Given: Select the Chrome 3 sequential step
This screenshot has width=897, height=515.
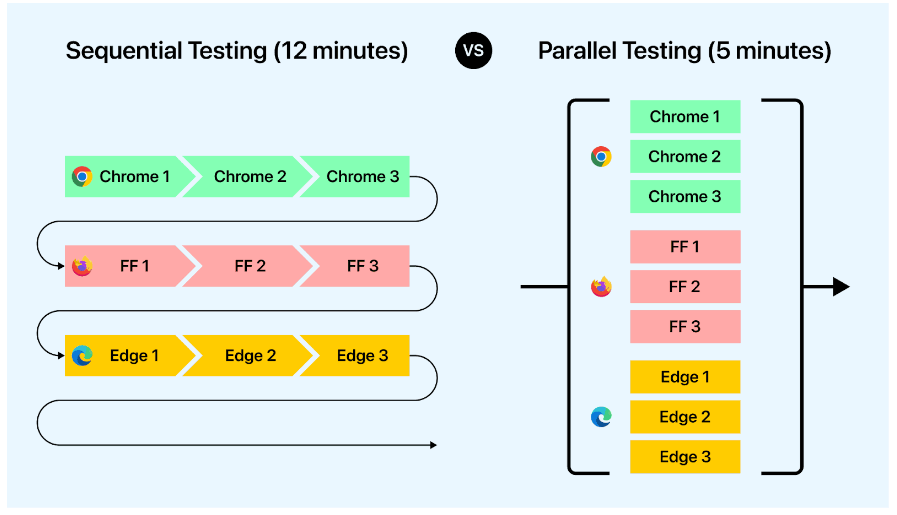Looking at the screenshot, I should [x=358, y=177].
